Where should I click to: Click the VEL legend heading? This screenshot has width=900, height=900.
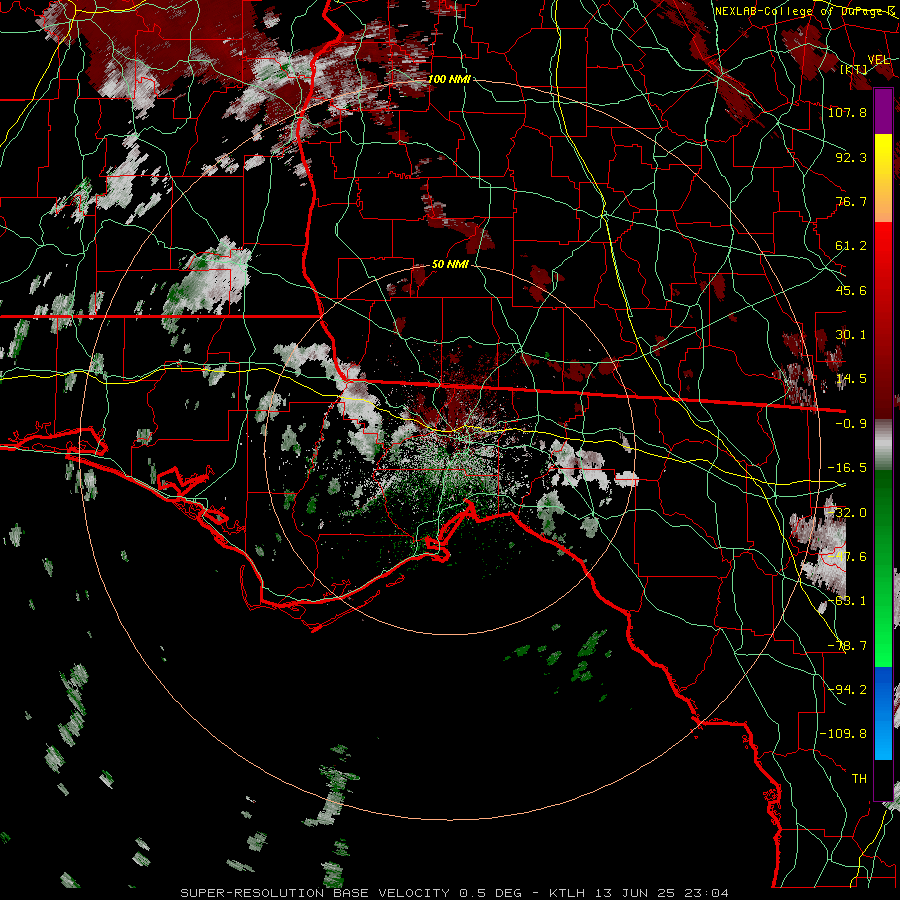[878, 60]
